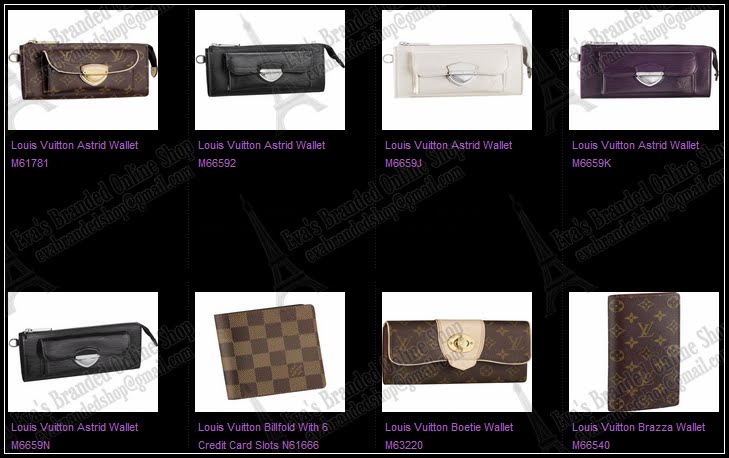Open the tall Brazza Wallet monogram image

tap(644, 352)
